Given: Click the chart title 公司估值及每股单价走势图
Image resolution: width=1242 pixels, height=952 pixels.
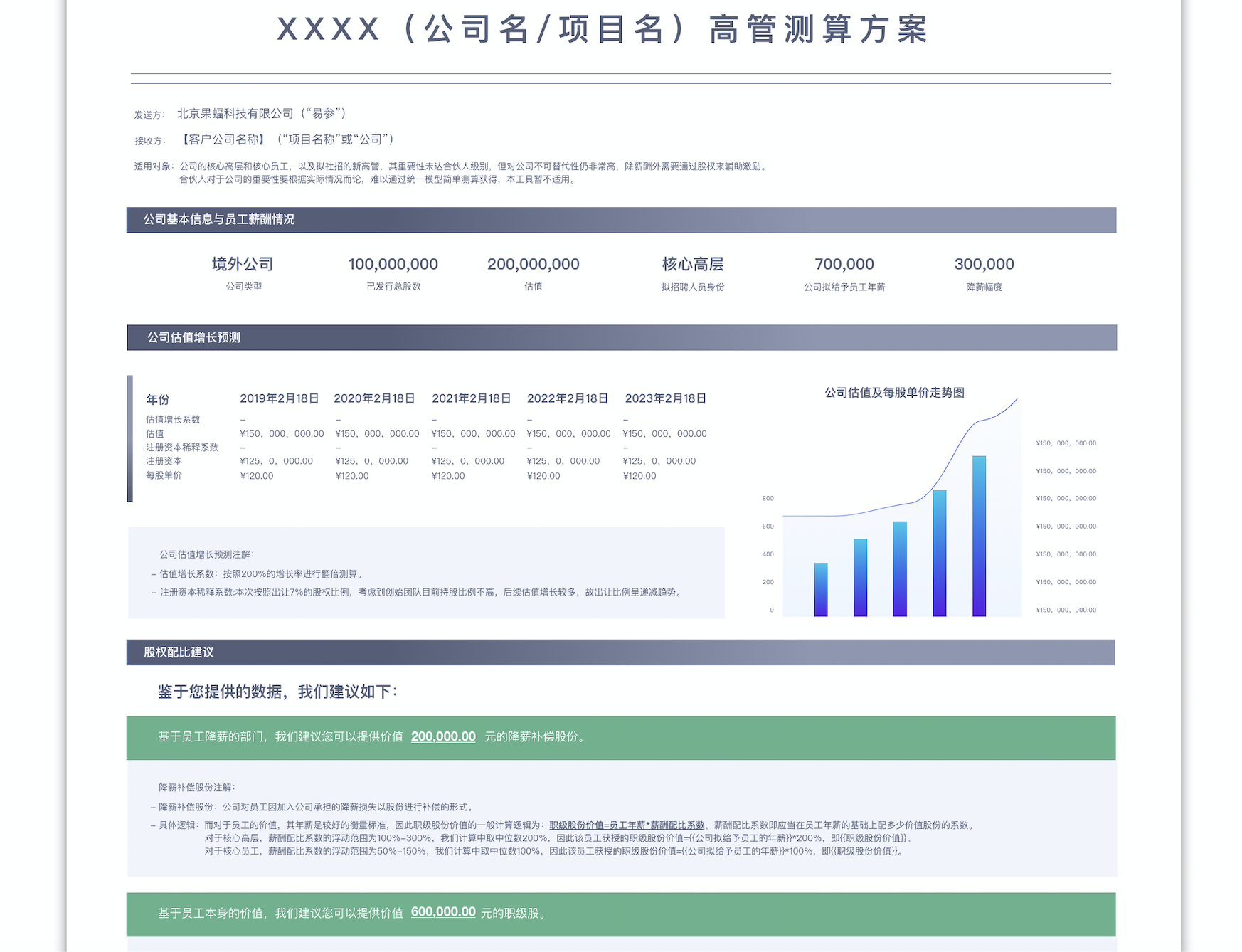Looking at the screenshot, I should pos(894,393).
